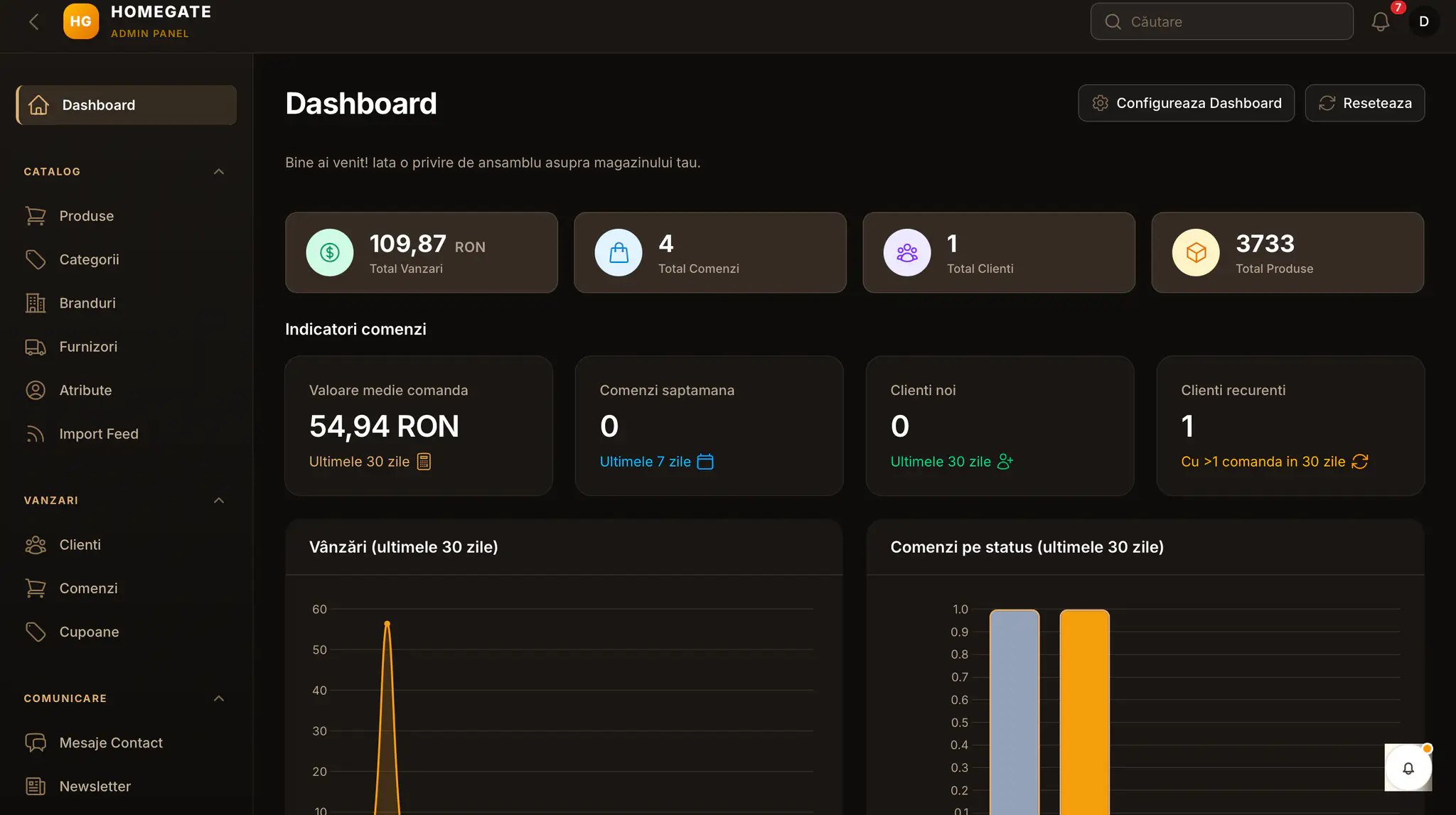Click the floating bell notification button

point(1408,767)
